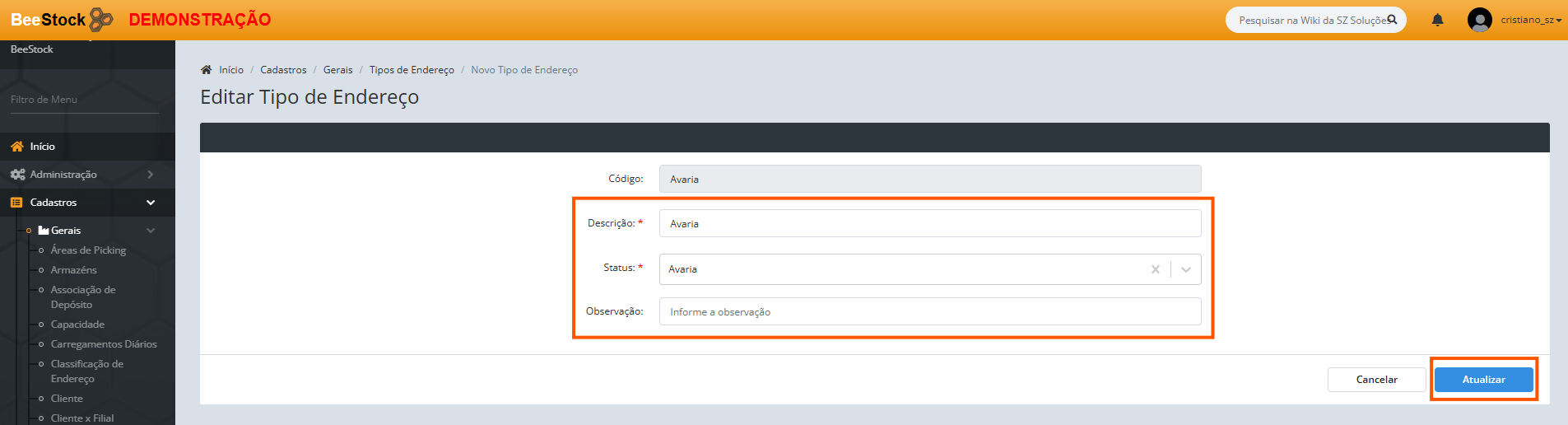Collapse the Gerais submenu
The image size is (1568, 425).
151,231
